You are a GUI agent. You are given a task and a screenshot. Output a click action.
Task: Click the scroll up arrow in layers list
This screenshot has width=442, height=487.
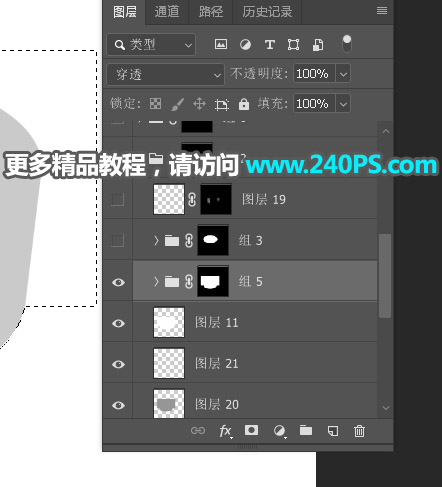tap(386, 131)
